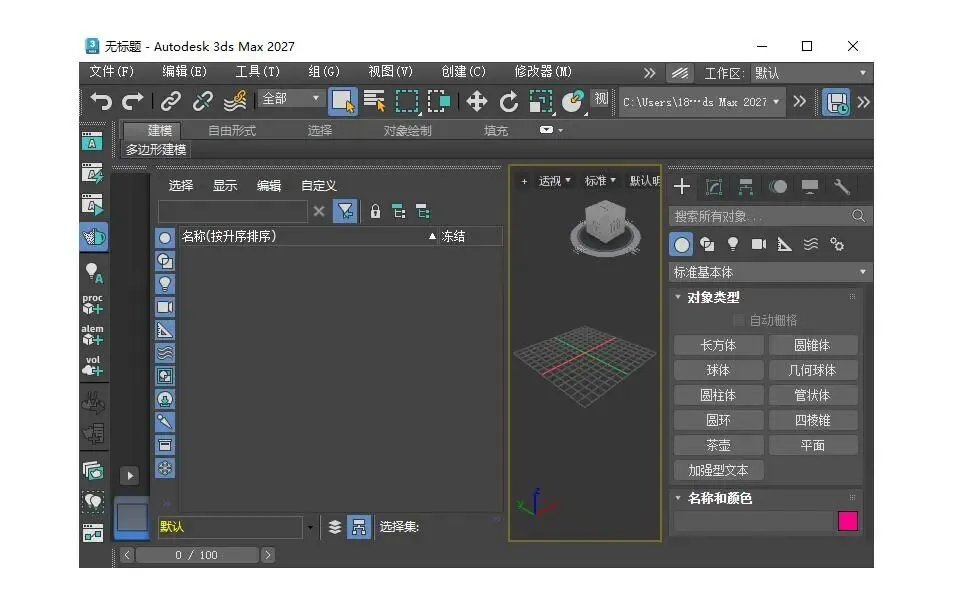Open the Motion tab in command panel
Screen dimensions: 953x602
(777, 187)
